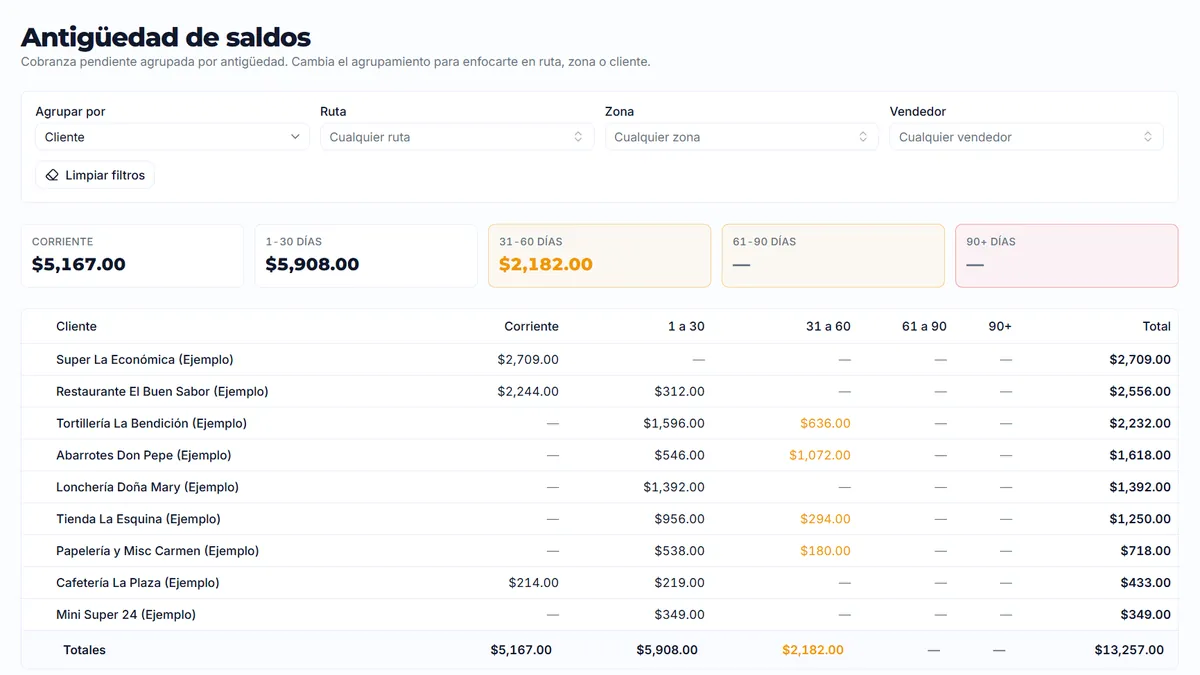Screen dimensions: 1200x675
Task: Click the $546.00 amount
Action: [x=680, y=456]
